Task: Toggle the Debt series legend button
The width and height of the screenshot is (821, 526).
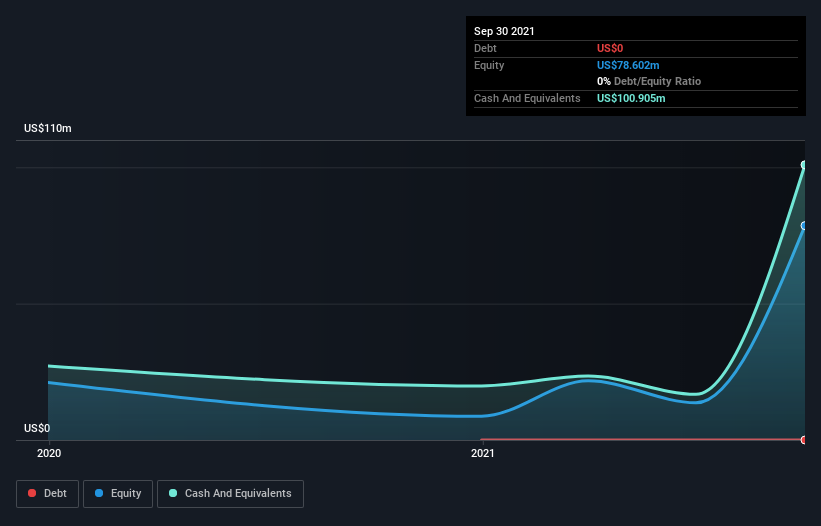Action: (48, 494)
